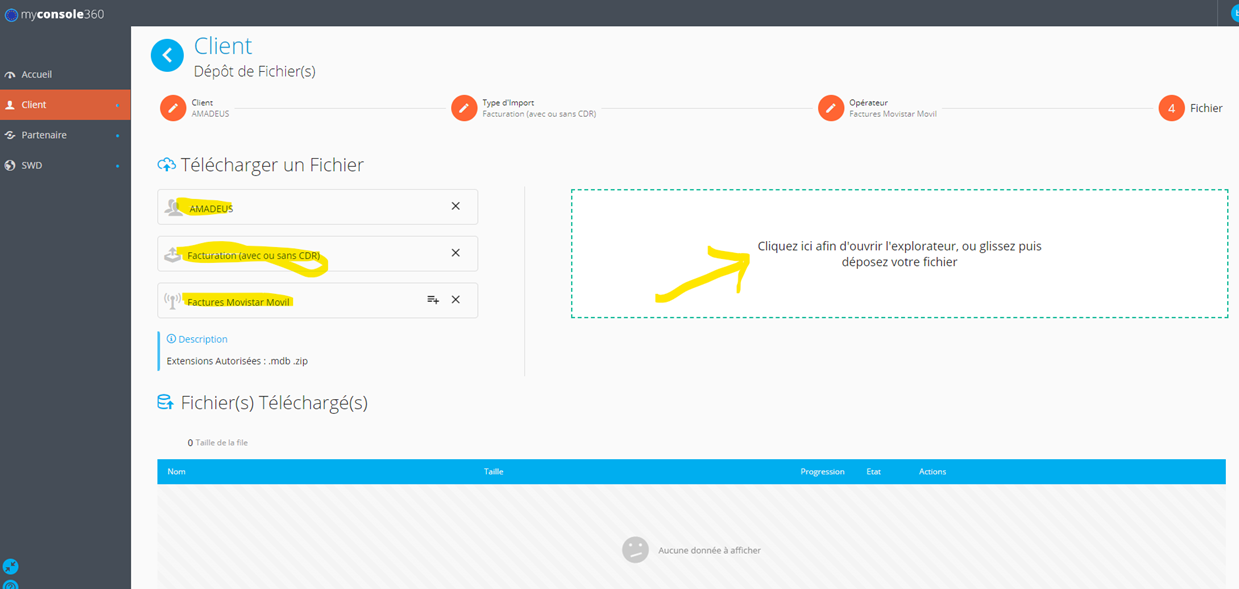Click the add-list icon beside Factures Movistar Movil
The height and width of the screenshot is (589, 1239).
(x=433, y=299)
